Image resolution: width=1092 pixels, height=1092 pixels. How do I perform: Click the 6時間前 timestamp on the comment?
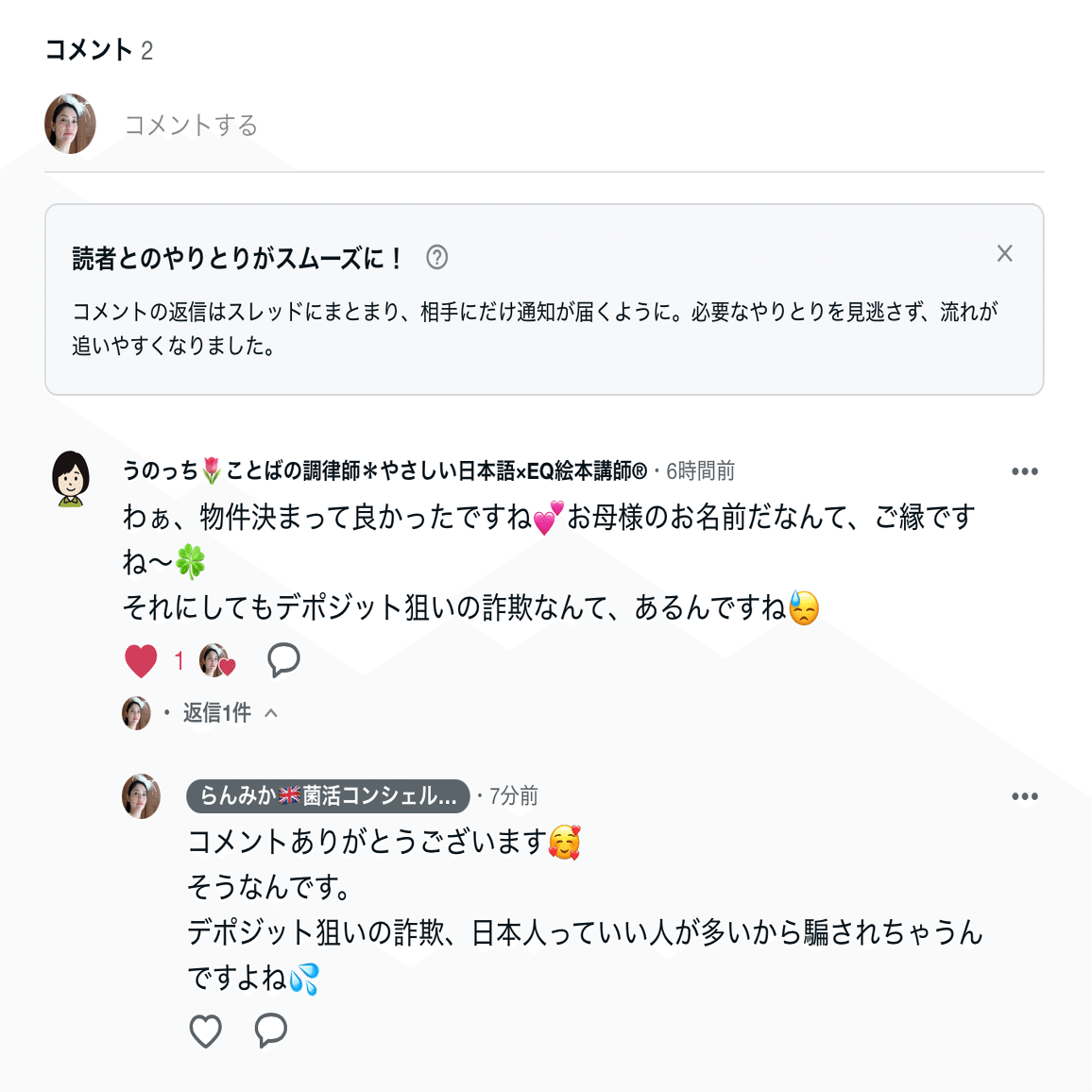pyautogui.click(x=702, y=470)
